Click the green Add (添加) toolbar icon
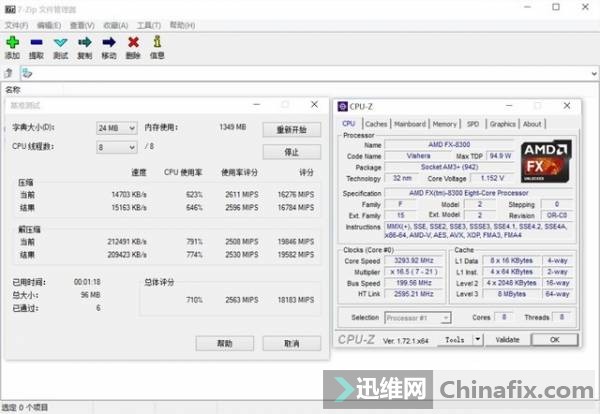Screen dimensions: 600x414 point(12,42)
